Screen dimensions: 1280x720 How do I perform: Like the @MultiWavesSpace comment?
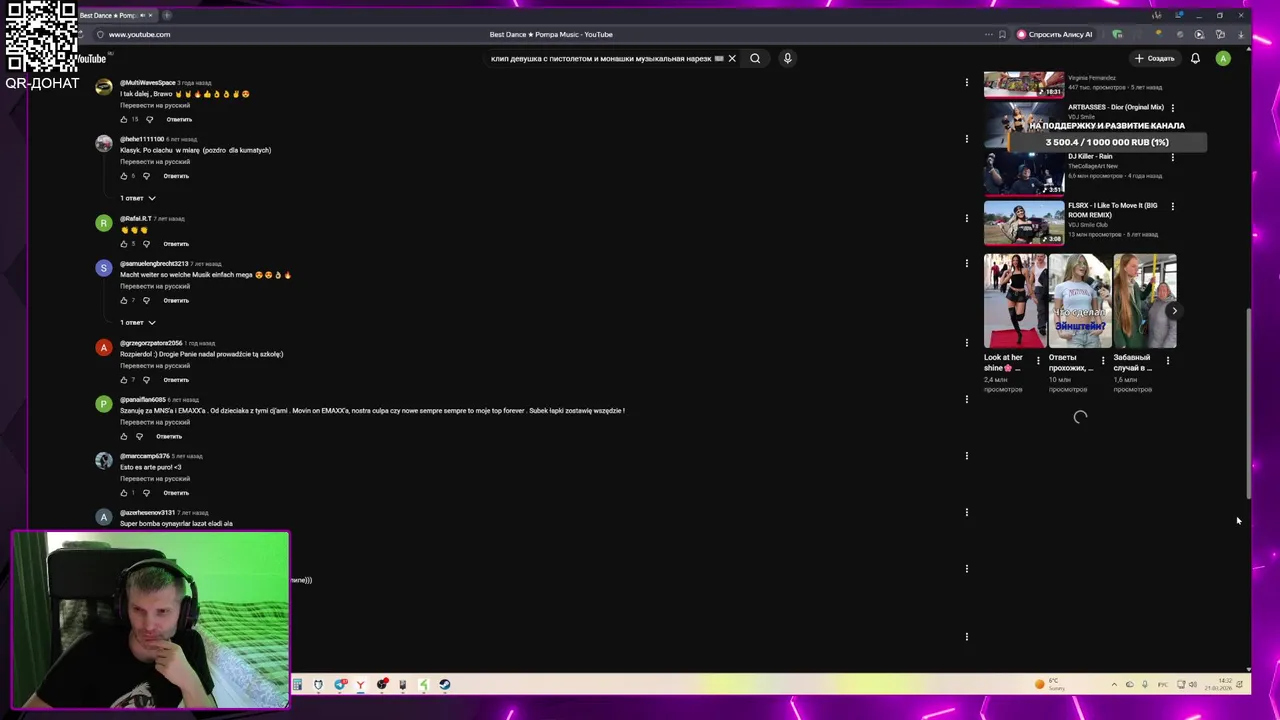124,119
